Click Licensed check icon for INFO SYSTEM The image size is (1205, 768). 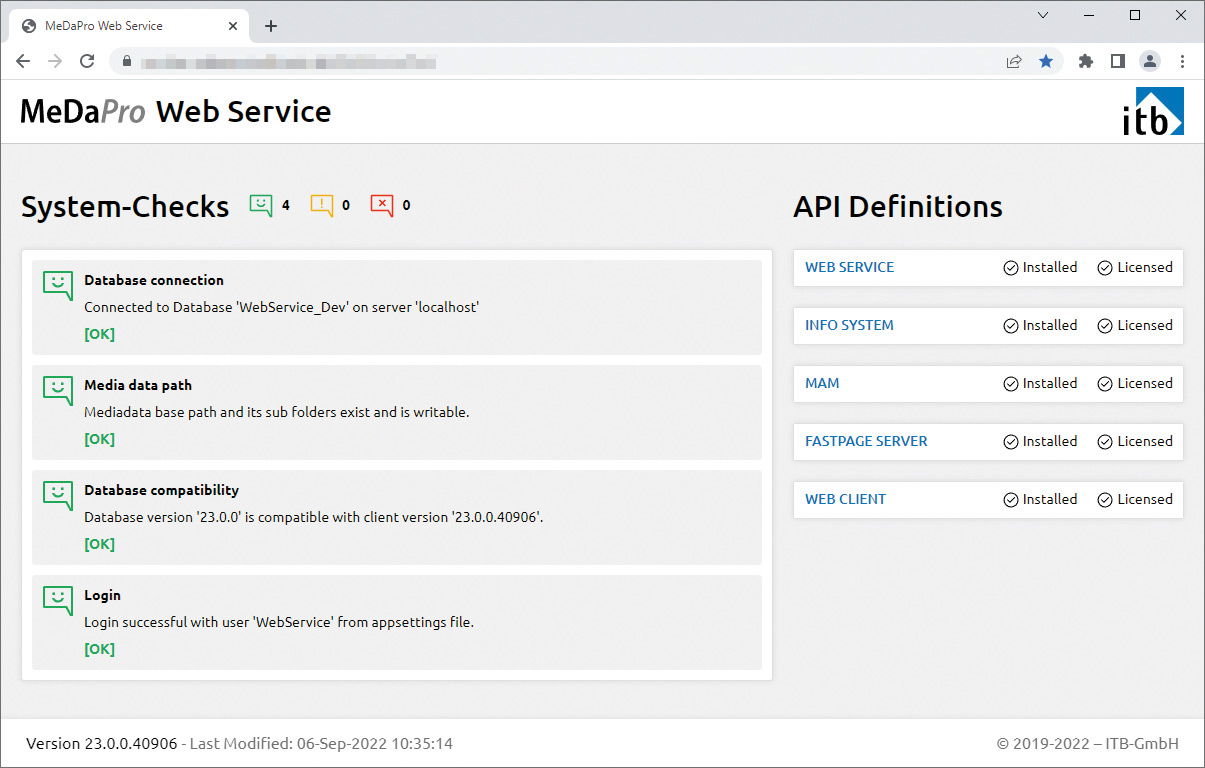pos(1105,326)
